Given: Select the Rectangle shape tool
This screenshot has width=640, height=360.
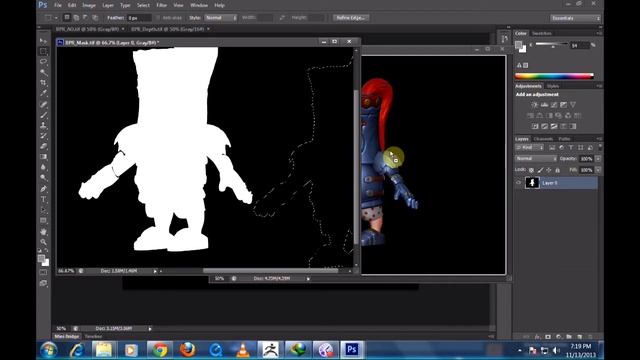Looking at the screenshot, I should coord(43,221).
